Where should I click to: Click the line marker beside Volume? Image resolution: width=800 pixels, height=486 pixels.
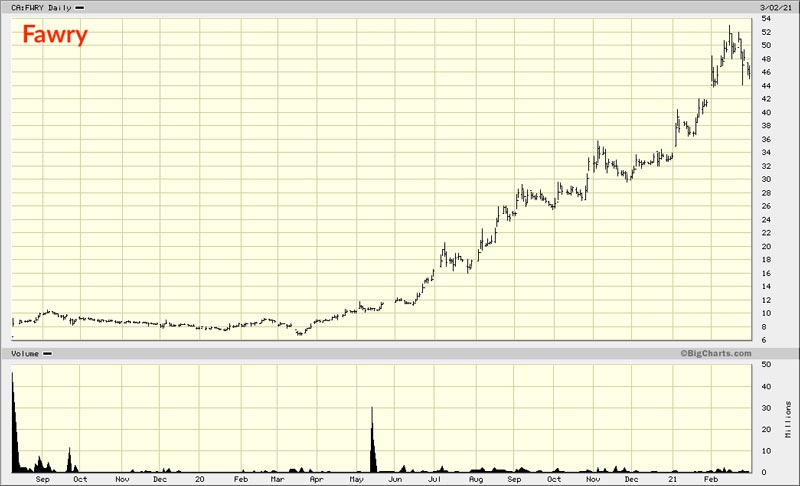[47, 353]
